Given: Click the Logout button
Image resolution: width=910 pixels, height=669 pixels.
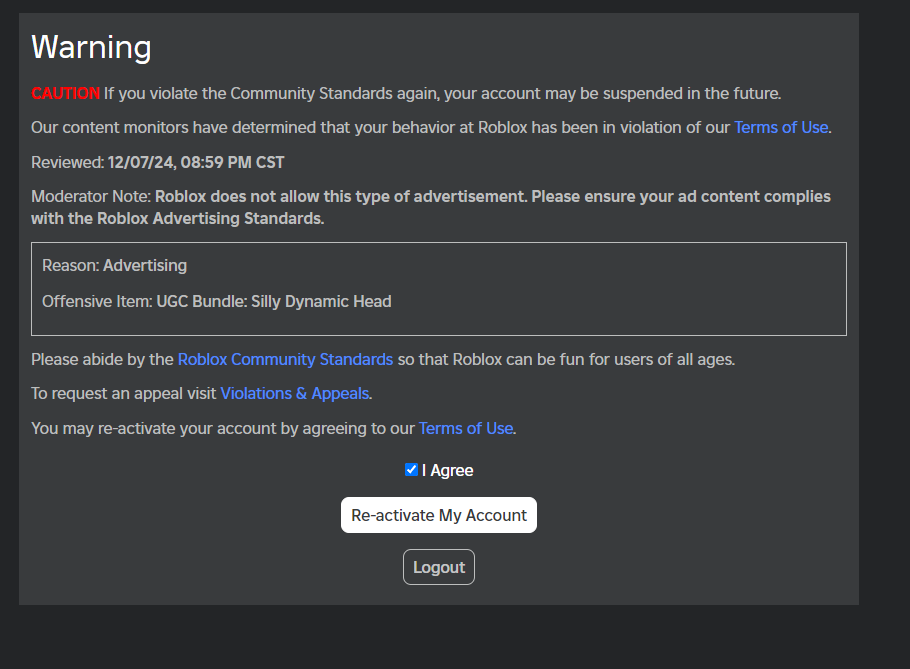Looking at the screenshot, I should pos(439,567).
